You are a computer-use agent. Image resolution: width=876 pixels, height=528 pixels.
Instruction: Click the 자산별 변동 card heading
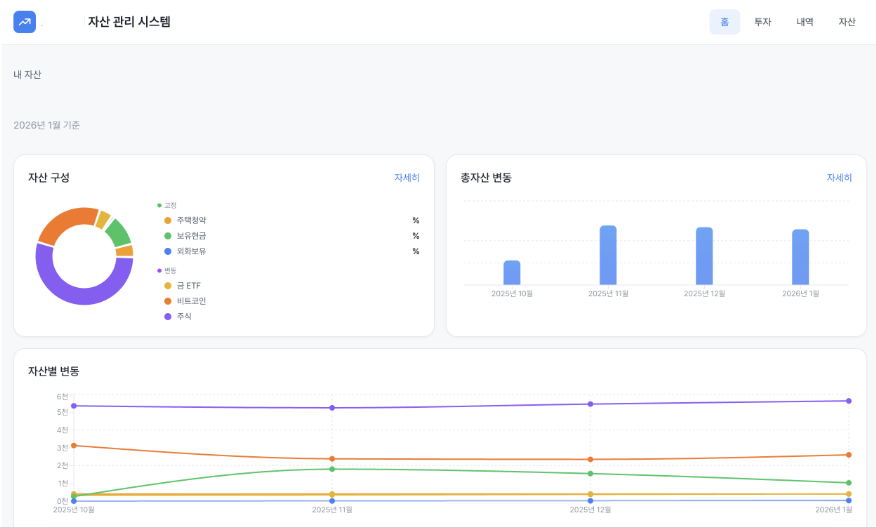pyautogui.click(x=54, y=371)
